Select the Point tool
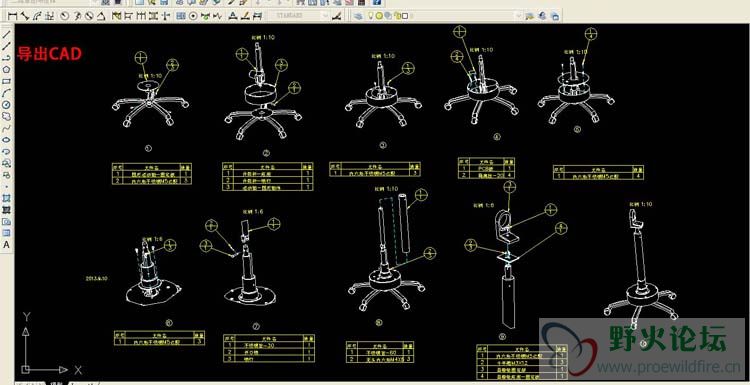 click(x=7, y=186)
